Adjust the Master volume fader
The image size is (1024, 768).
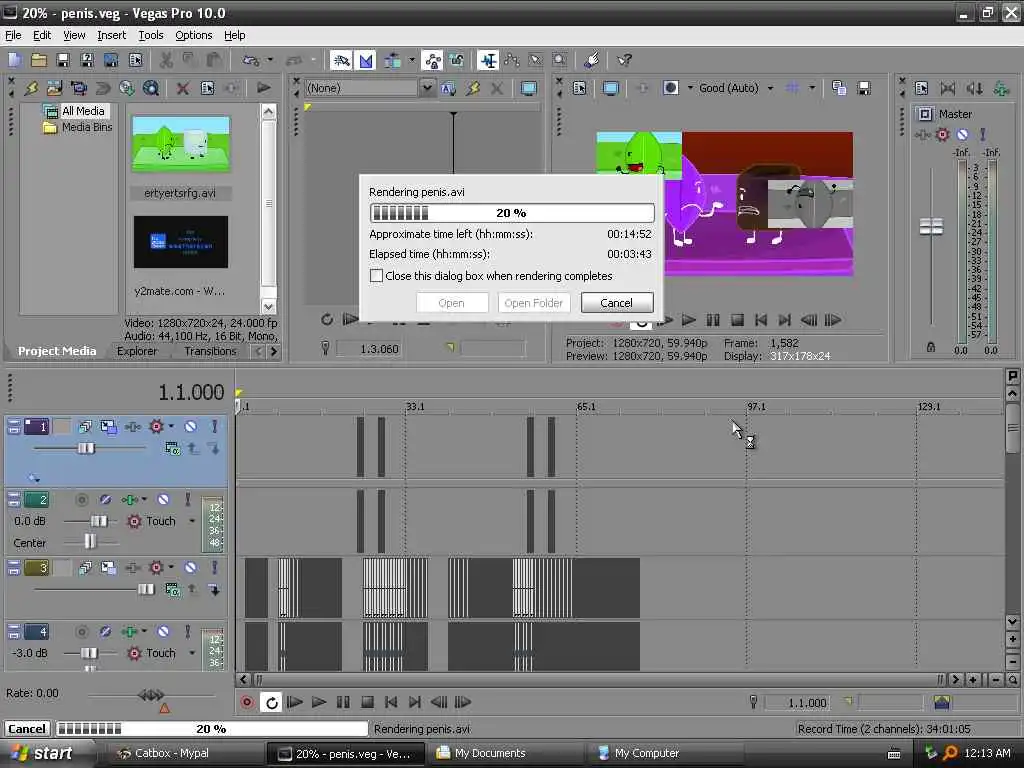(x=931, y=227)
